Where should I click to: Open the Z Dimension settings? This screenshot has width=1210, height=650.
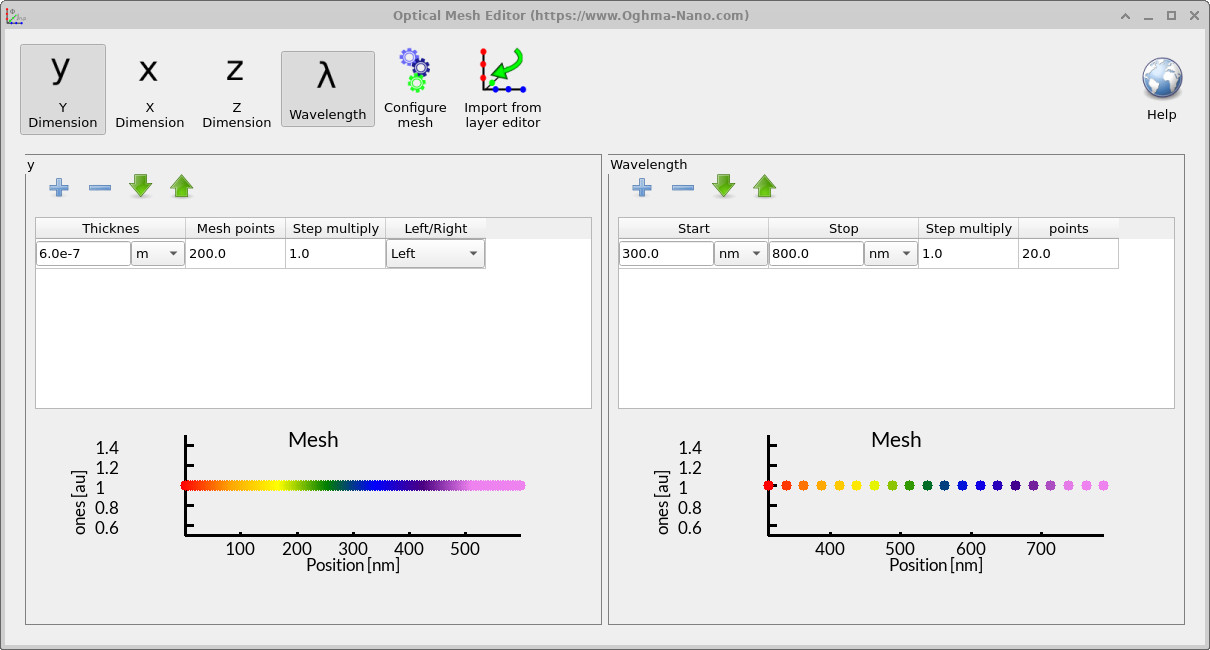pos(236,88)
